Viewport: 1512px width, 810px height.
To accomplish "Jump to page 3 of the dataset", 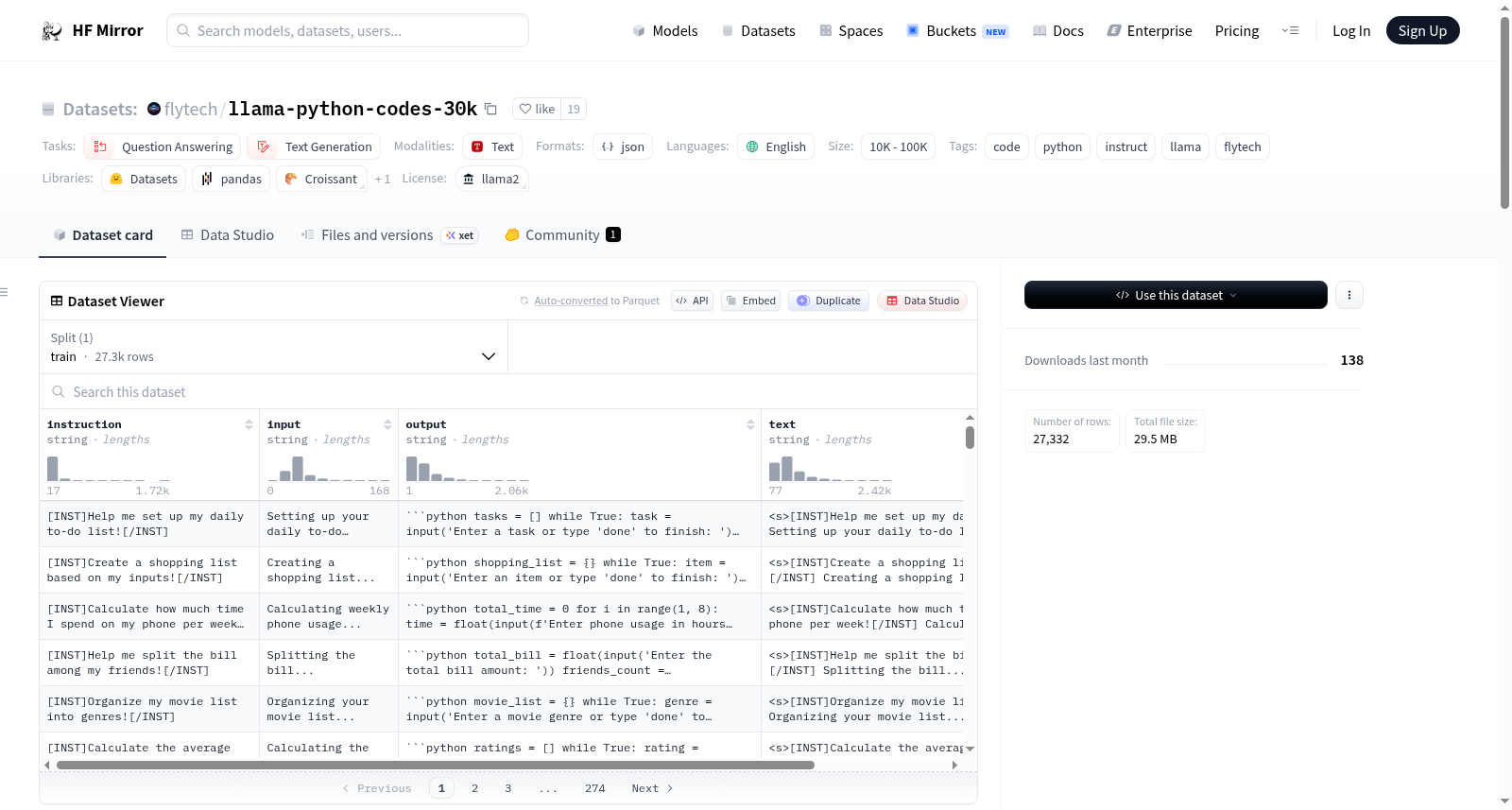I will 507,788.
